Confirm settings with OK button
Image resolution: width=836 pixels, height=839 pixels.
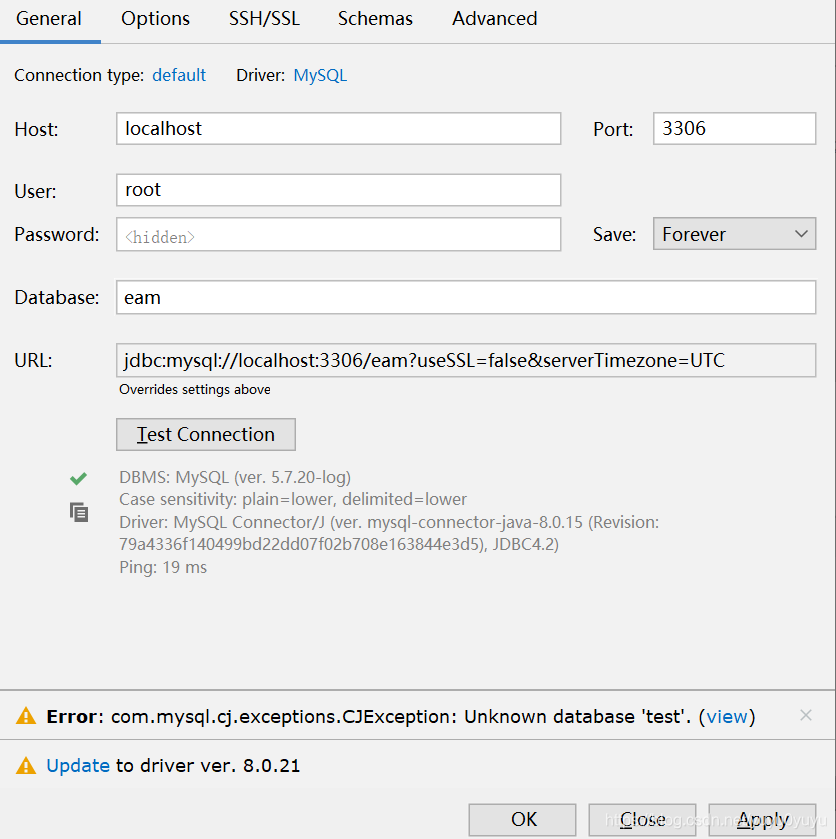click(x=522, y=819)
